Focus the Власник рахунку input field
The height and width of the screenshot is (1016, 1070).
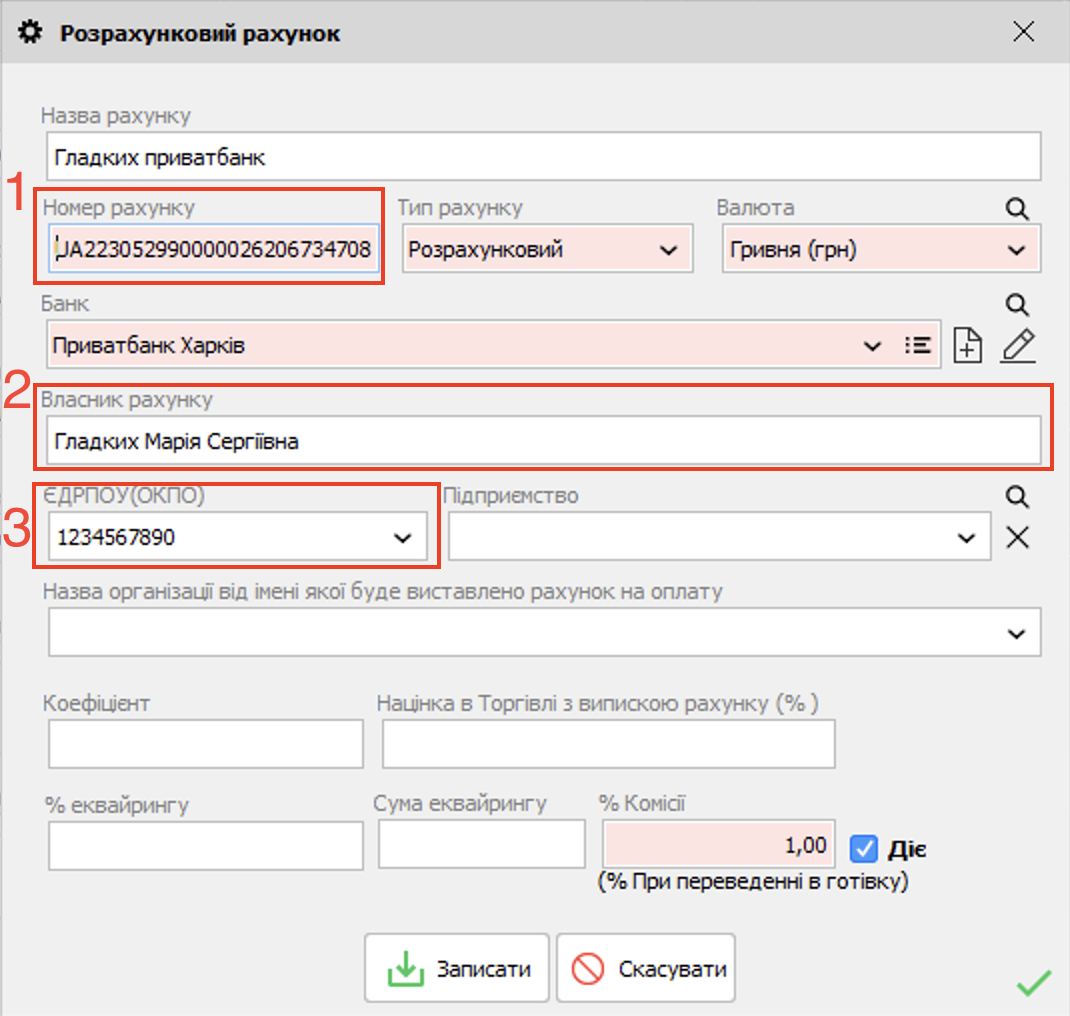pos(543,441)
